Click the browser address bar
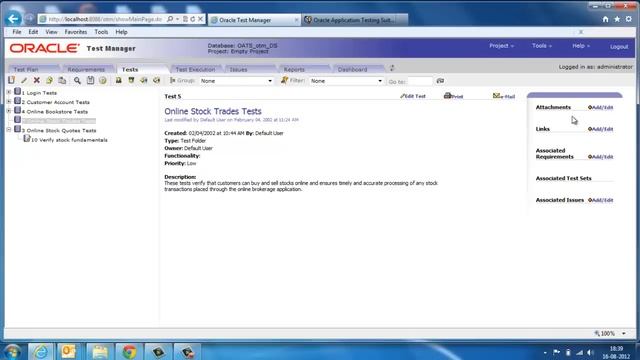640x360 pixels. [x=105, y=19]
